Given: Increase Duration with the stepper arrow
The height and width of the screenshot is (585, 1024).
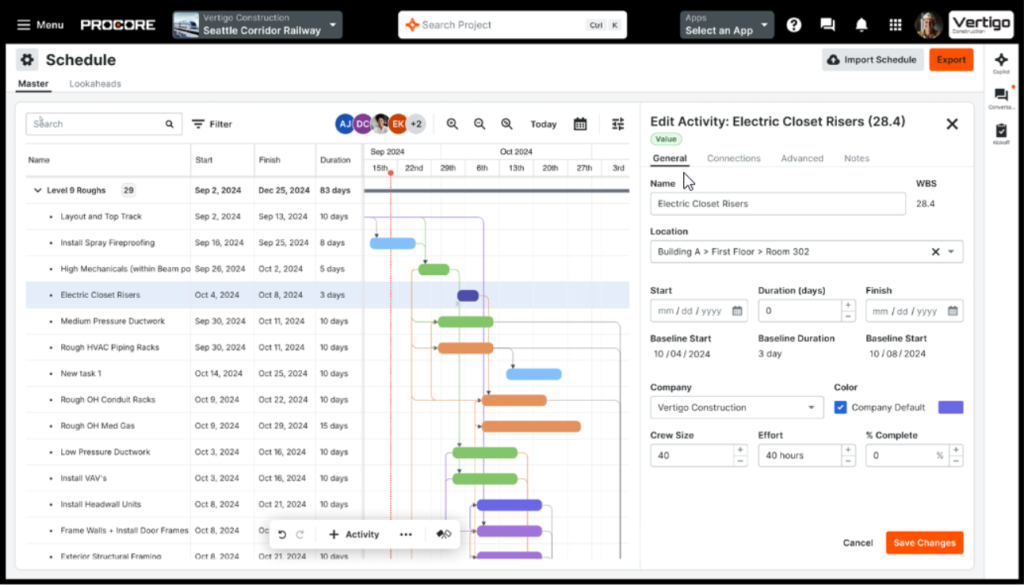Looking at the screenshot, I should pos(847,305).
